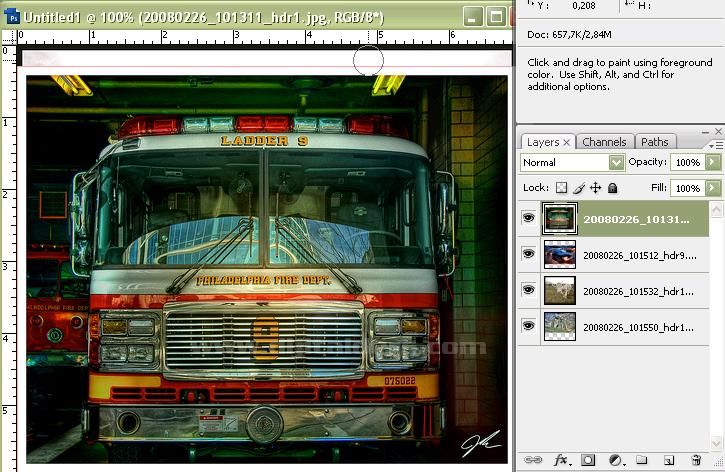Create a new adjustment layer
Viewport: 725px width, 472px height.
tap(615, 460)
